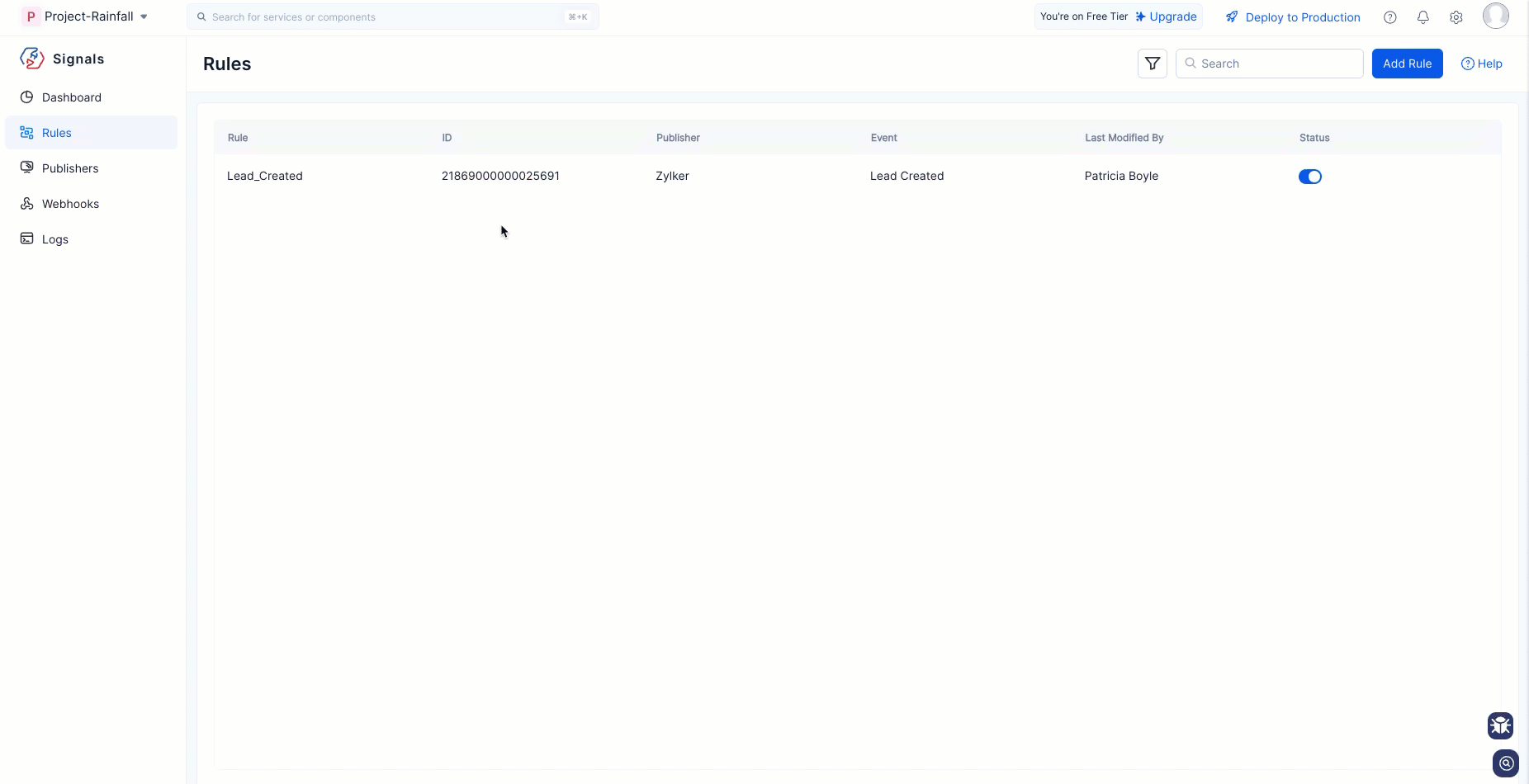Click the Zylker publisher cell
1529x784 pixels.
point(672,176)
